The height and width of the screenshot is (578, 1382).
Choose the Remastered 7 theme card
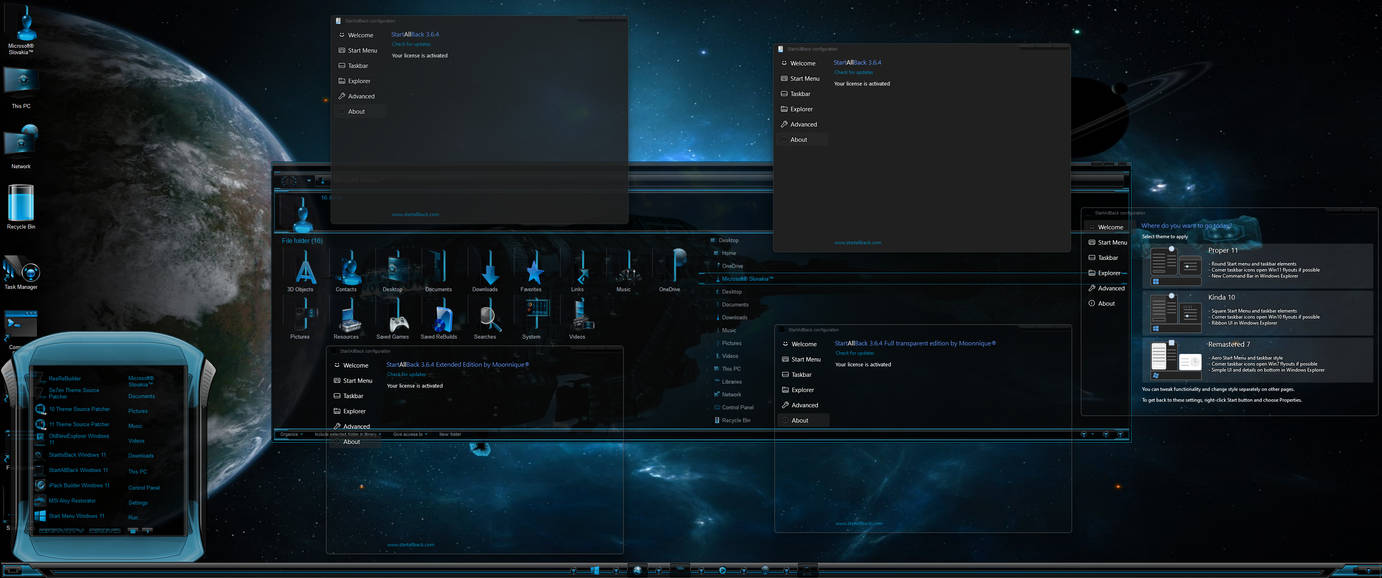point(1258,360)
